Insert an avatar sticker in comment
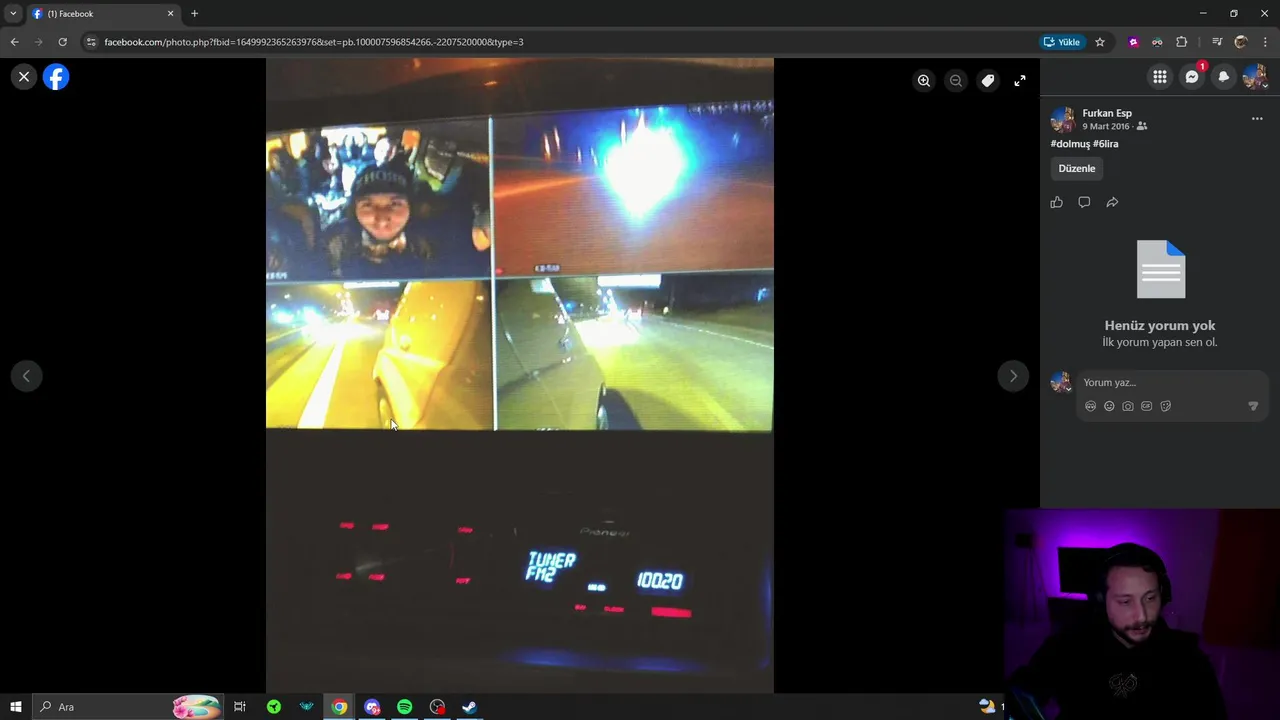1280x720 pixels. (1091, 407)
